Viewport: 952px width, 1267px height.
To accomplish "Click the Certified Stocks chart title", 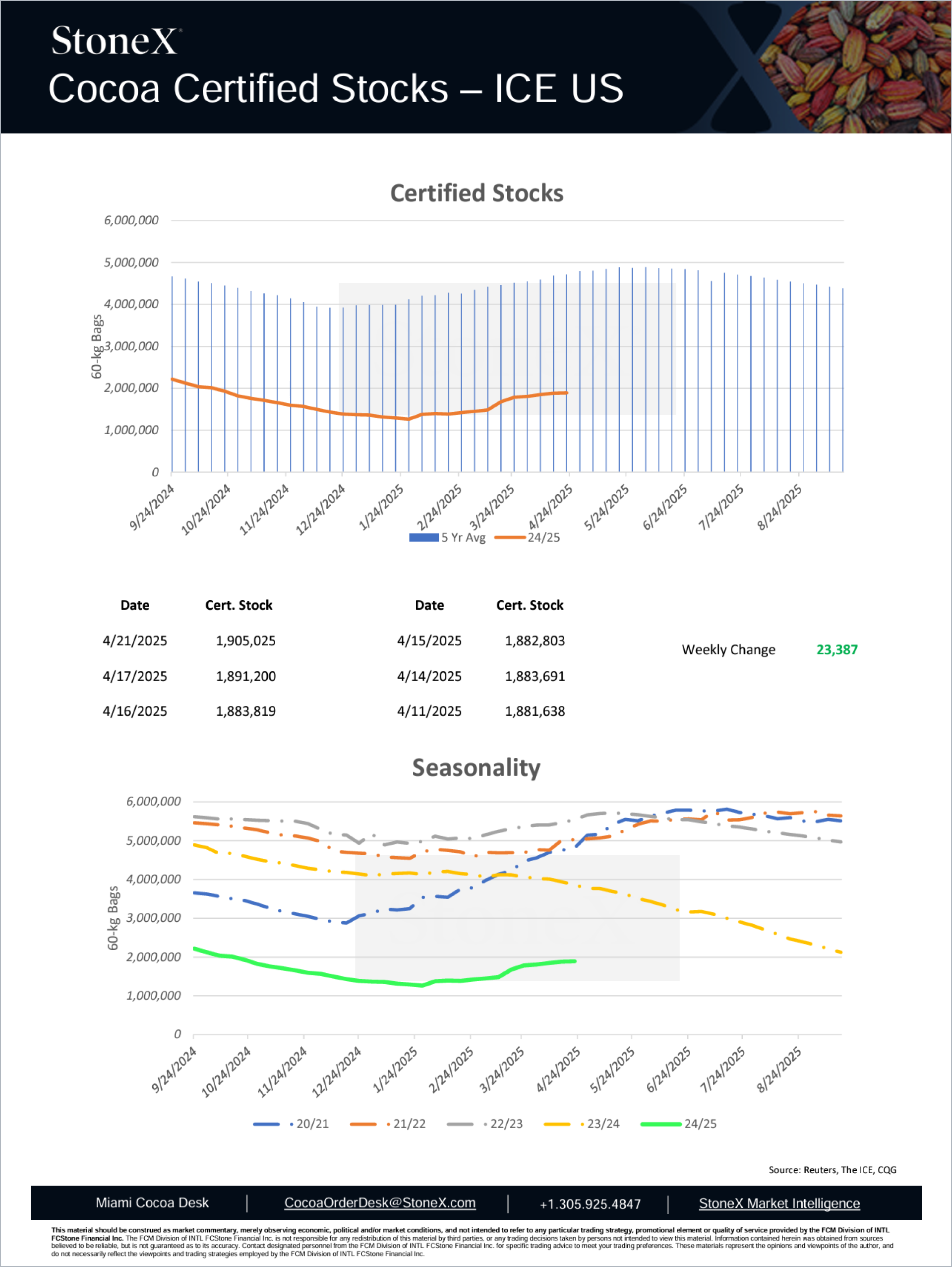I will (476, 193).
